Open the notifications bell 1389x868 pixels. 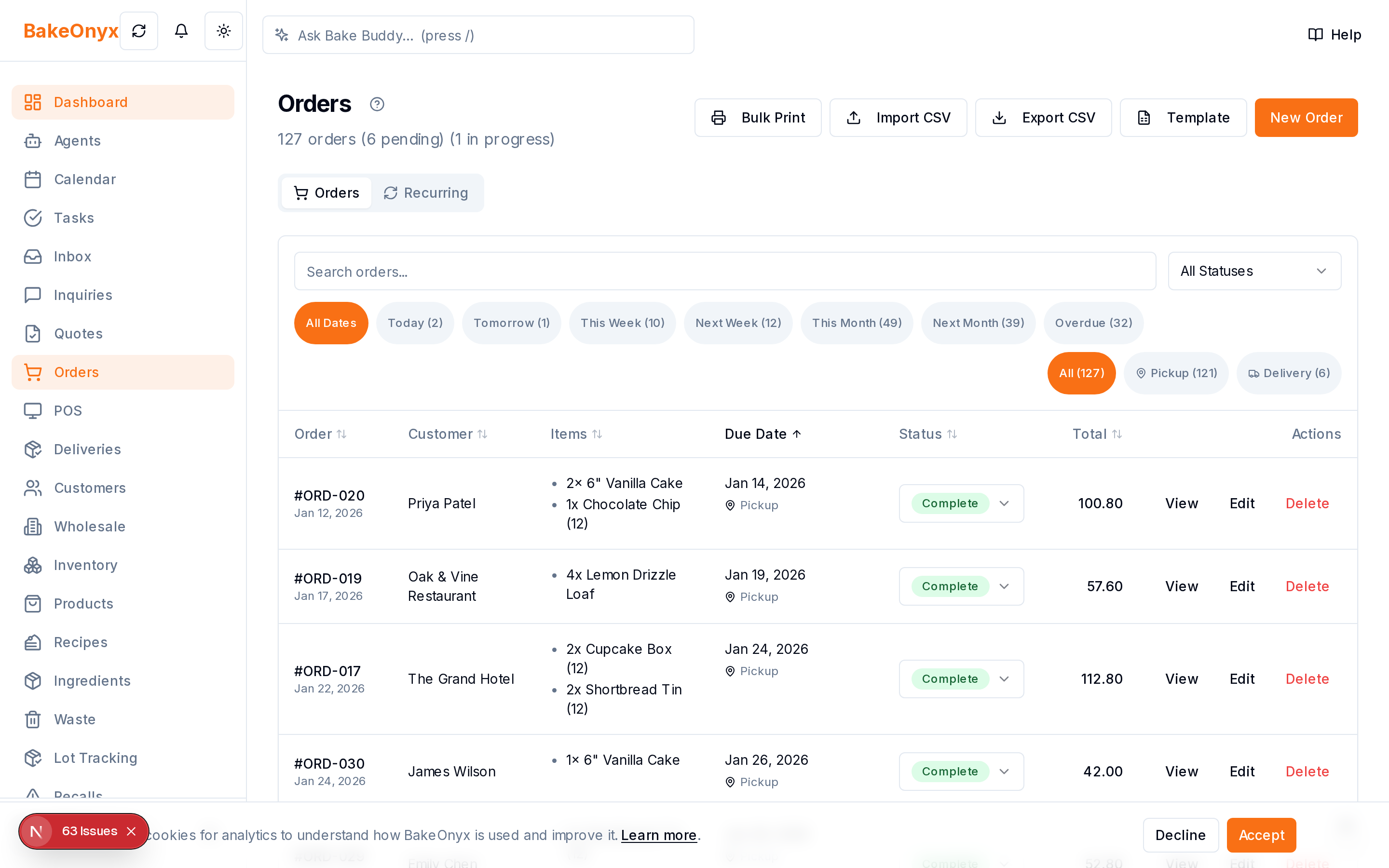click(x=181, y=31)
